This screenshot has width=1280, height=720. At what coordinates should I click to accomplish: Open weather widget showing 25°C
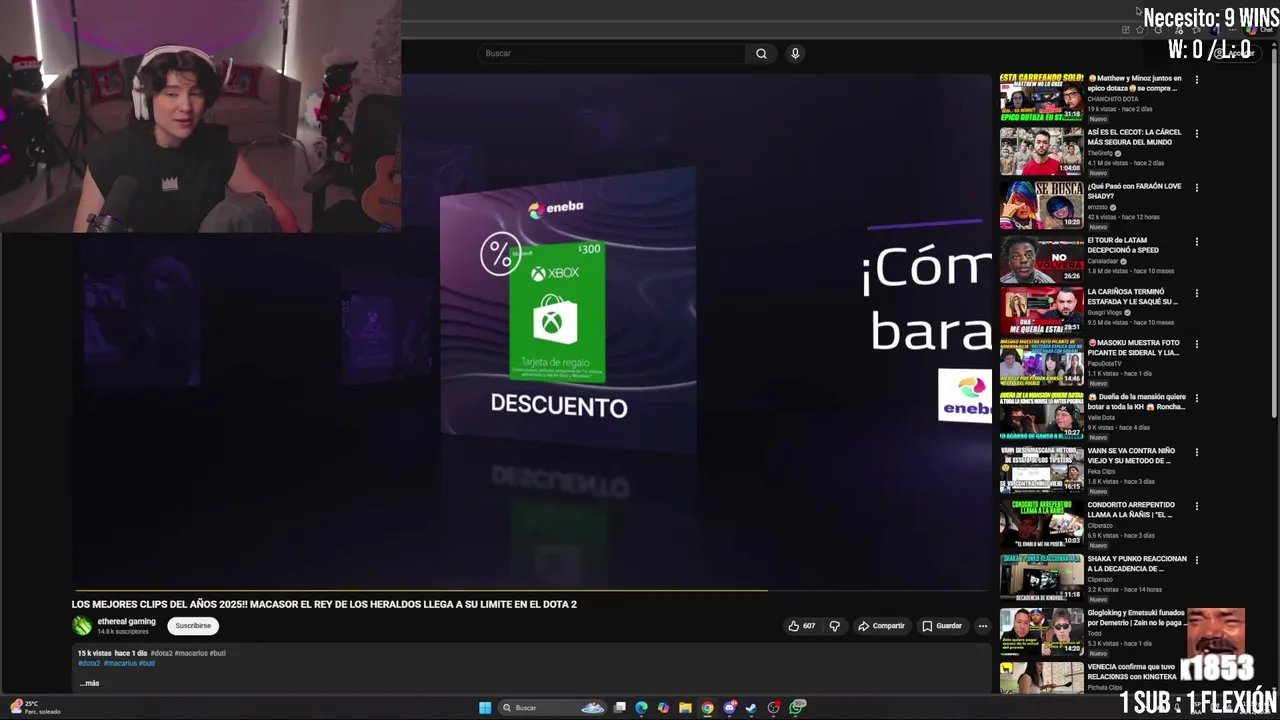[x=35, y=707]
